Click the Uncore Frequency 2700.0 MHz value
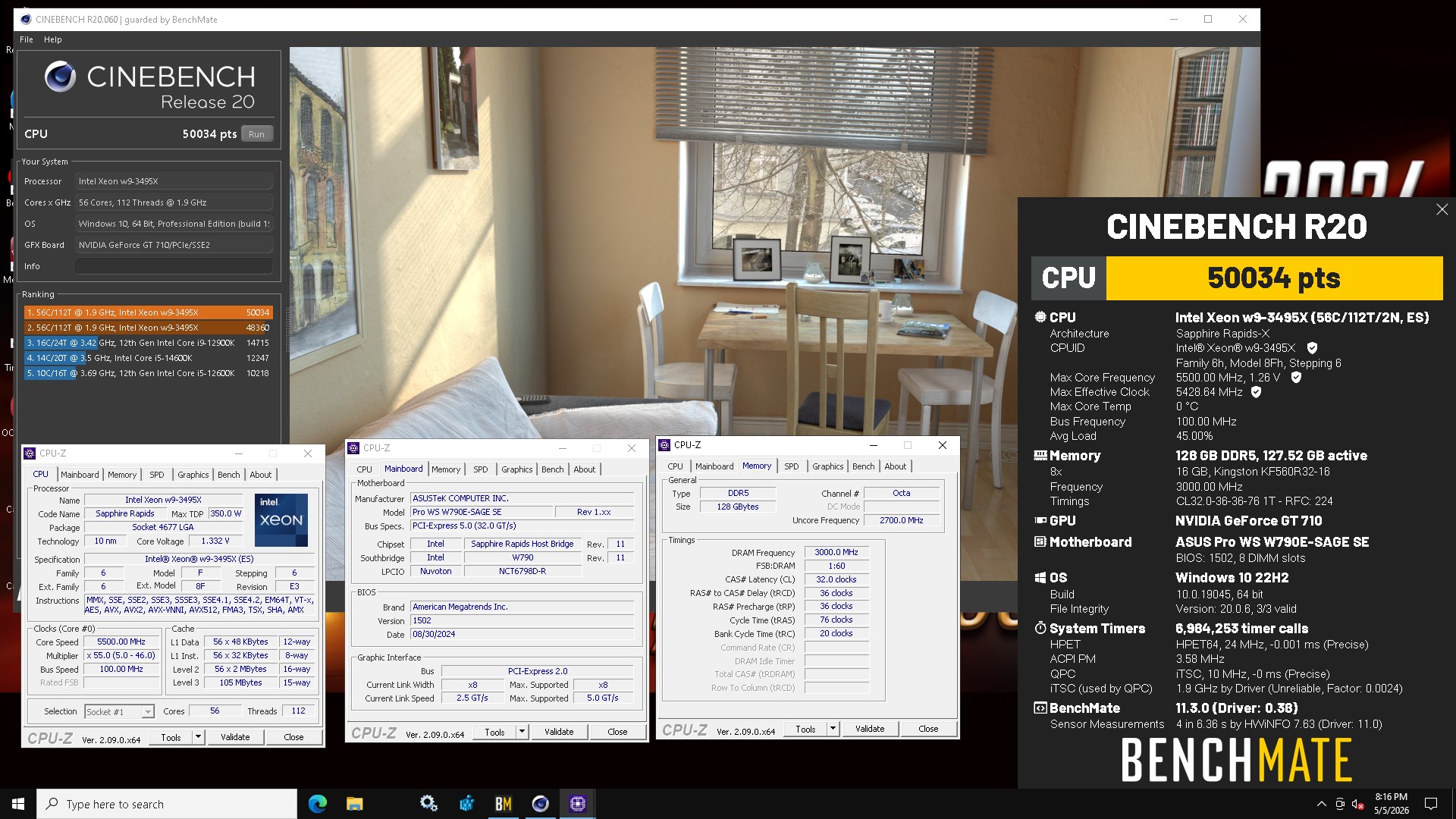 (901, 520)
